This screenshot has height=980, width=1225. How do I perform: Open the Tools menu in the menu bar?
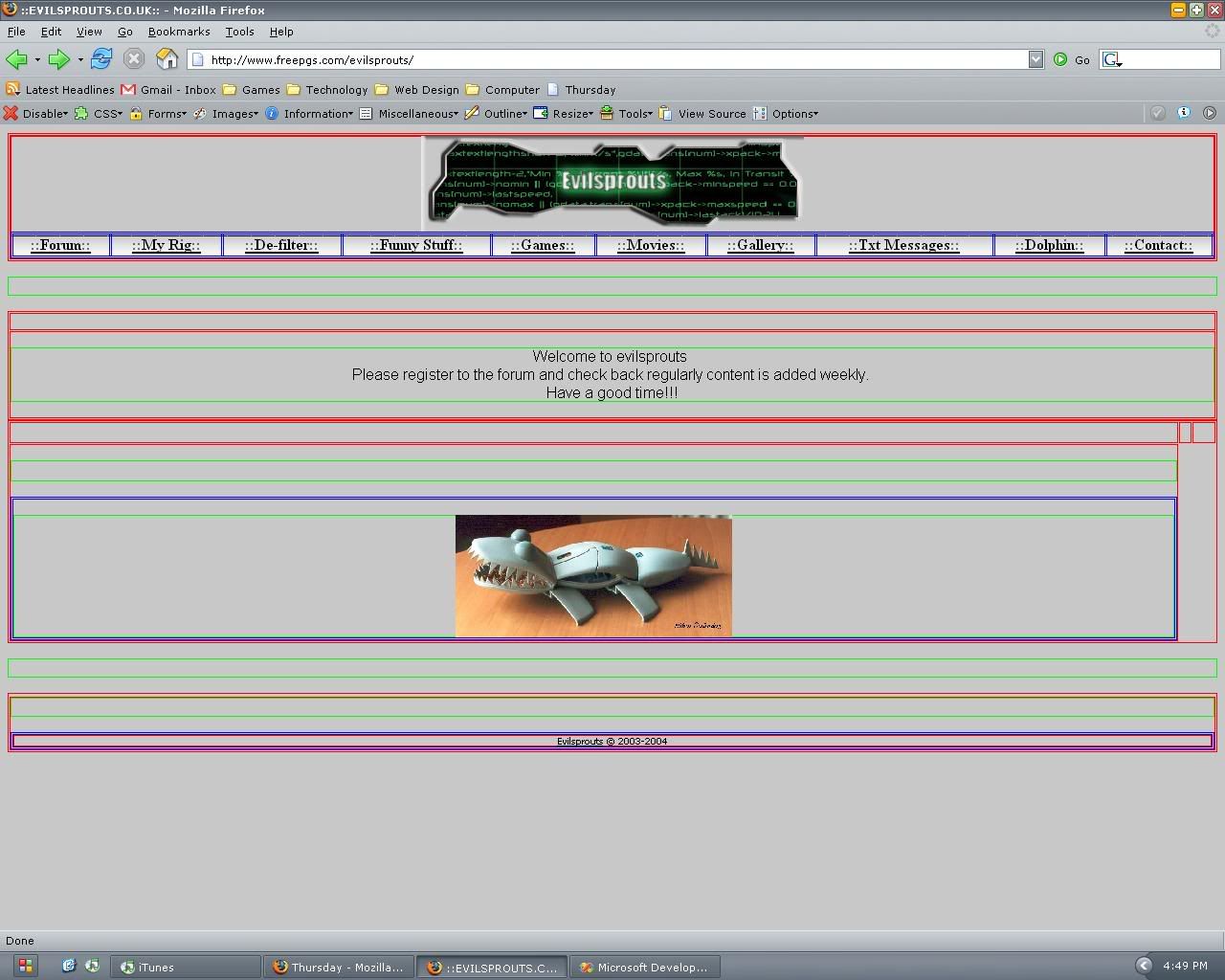tap(239, 32)
